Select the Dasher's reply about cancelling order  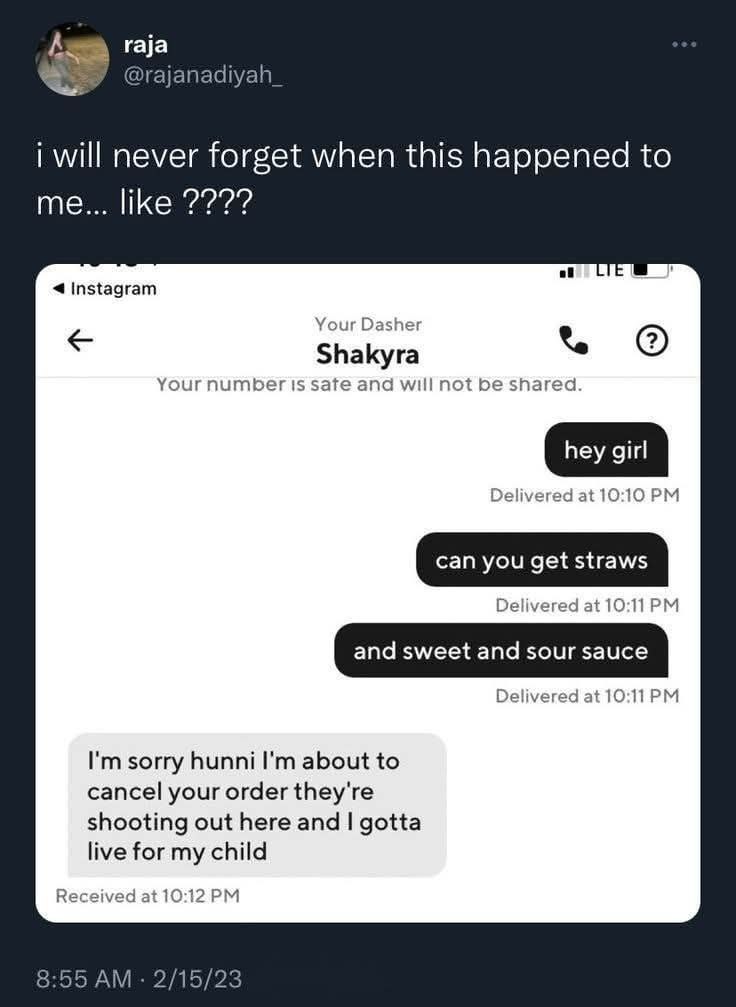point(257,805)
